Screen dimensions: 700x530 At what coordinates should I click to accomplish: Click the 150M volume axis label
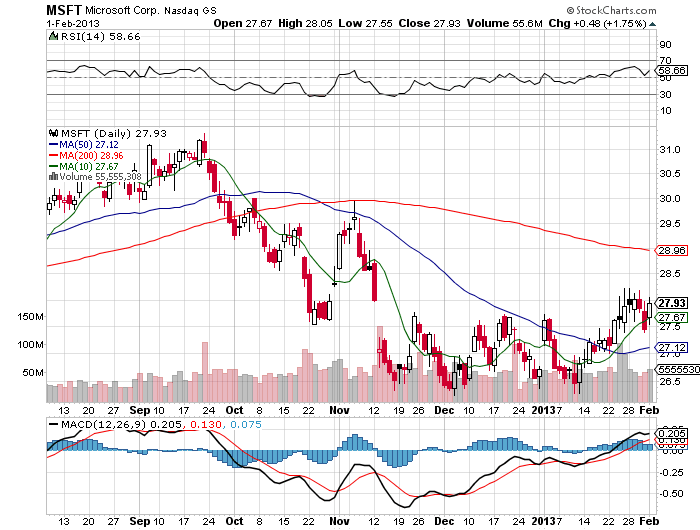pos(30,317)
